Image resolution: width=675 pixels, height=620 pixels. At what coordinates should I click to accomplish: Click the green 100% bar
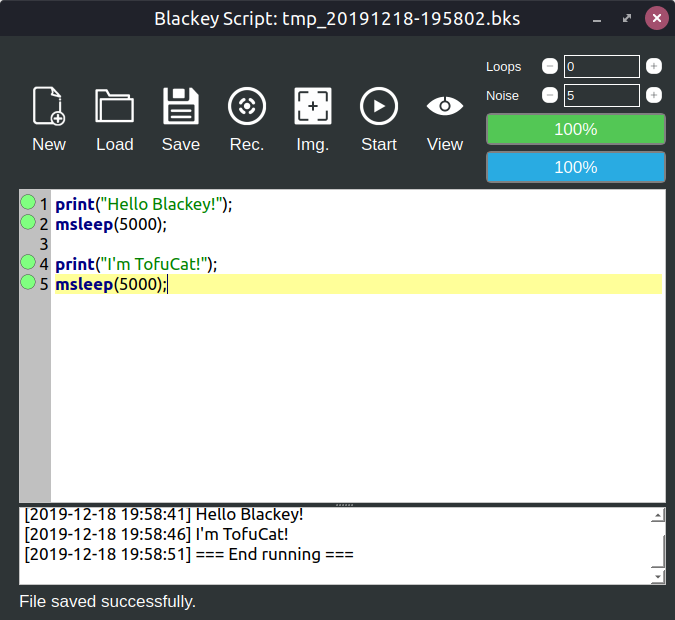click(576, 129)
